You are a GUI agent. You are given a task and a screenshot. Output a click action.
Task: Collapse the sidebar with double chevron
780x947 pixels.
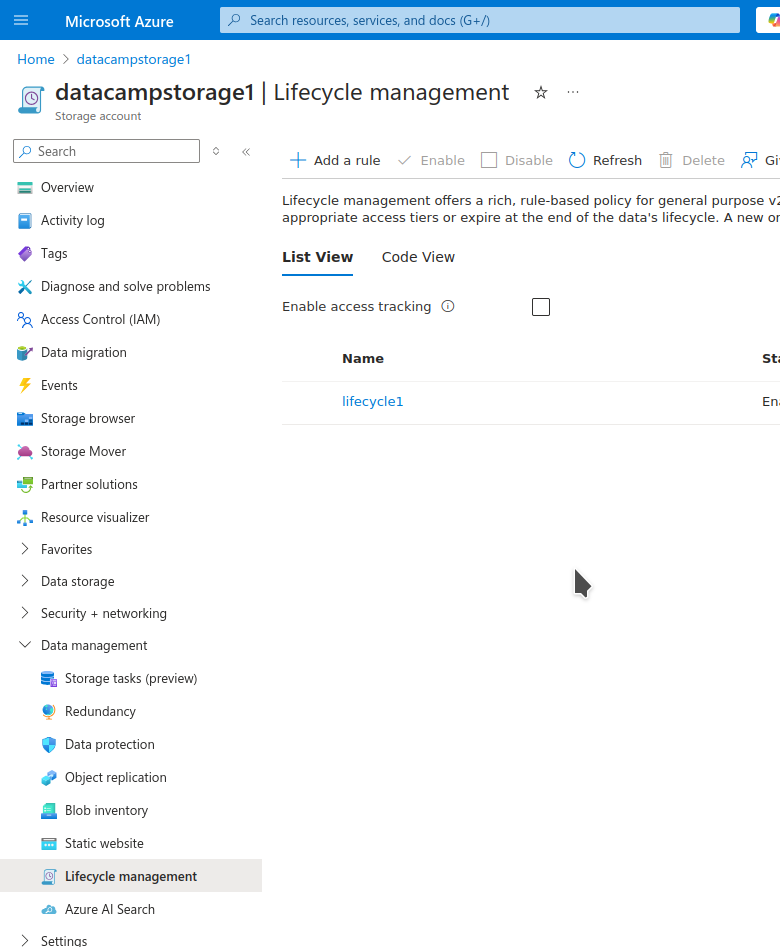[246, 152]
